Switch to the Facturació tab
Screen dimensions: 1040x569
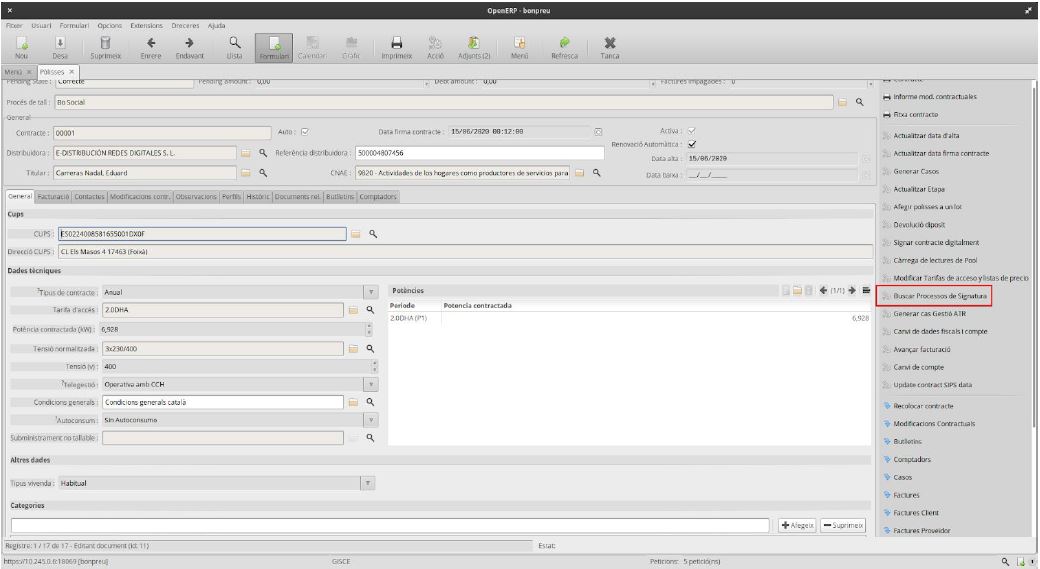click(52, 197)
